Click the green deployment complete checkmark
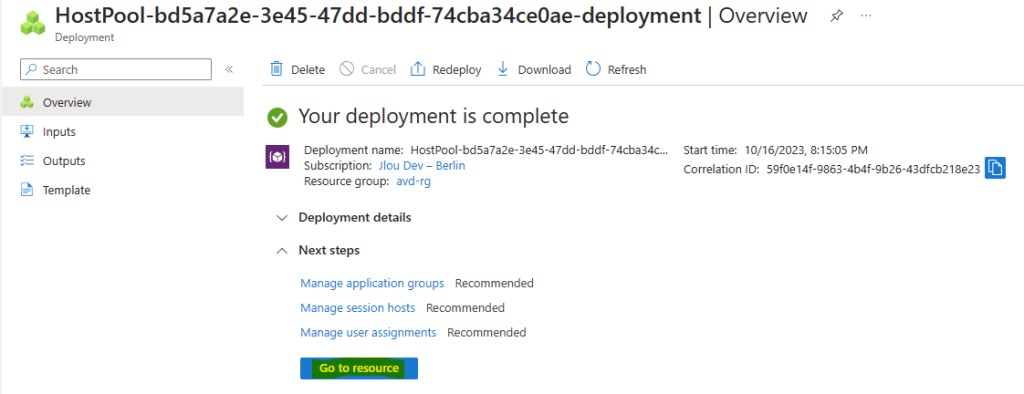 coord(278,118)
